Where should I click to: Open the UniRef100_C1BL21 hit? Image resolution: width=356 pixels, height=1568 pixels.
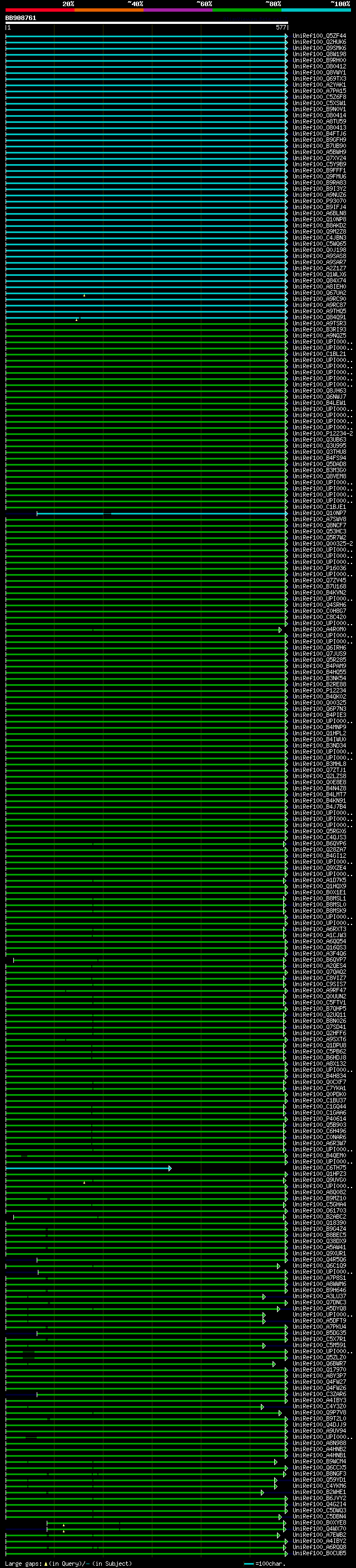tap(319, 354)
